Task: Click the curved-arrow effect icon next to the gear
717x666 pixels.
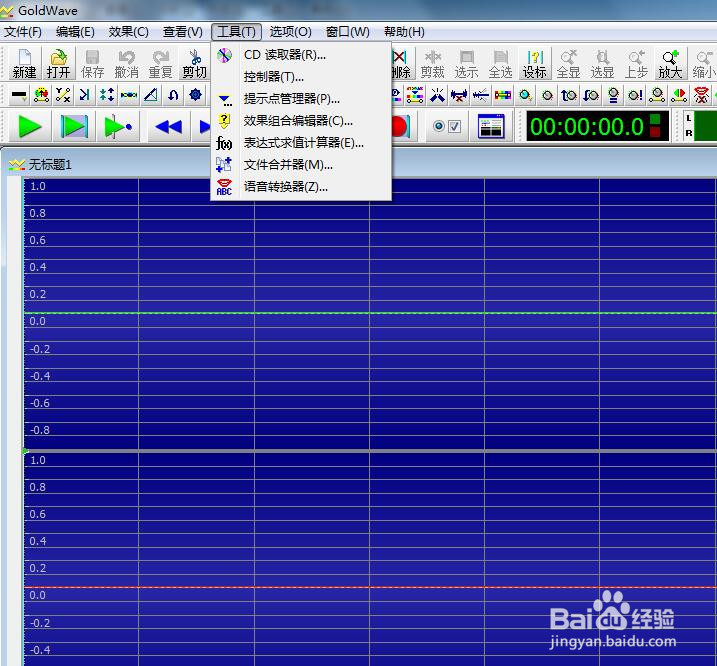Action: pyautogui.click(x=173, y=95)
